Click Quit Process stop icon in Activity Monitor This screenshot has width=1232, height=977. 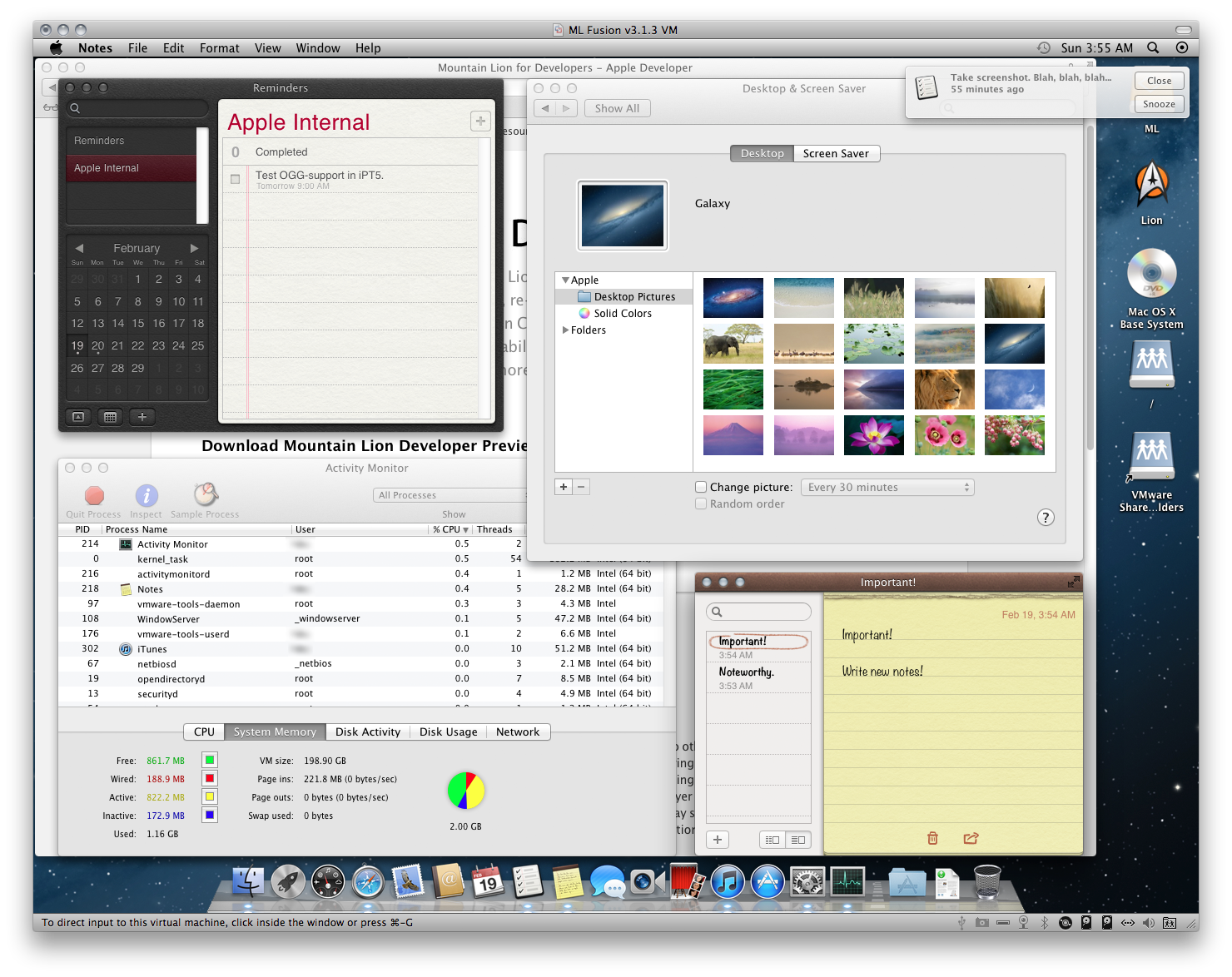(94, 496)
